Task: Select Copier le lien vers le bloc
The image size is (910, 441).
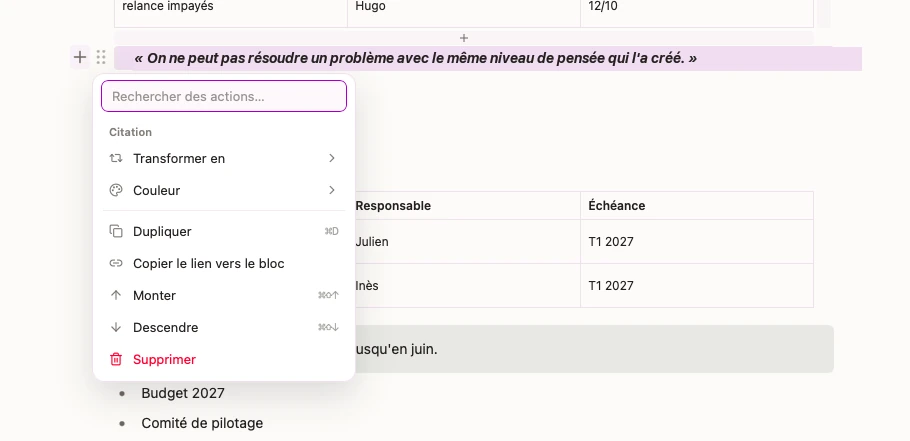Action: [x=224, y=263]
